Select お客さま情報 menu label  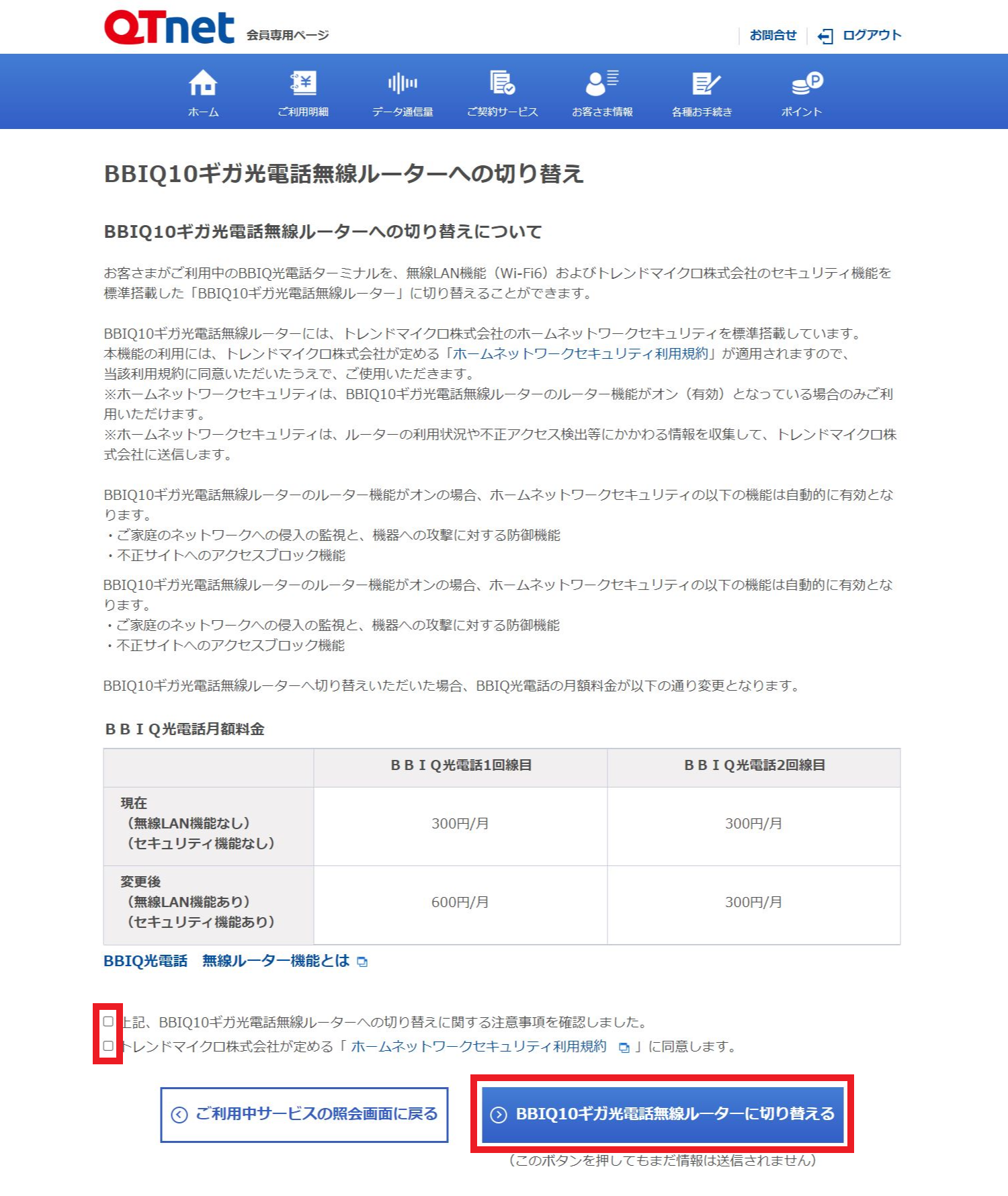point(602,112)
